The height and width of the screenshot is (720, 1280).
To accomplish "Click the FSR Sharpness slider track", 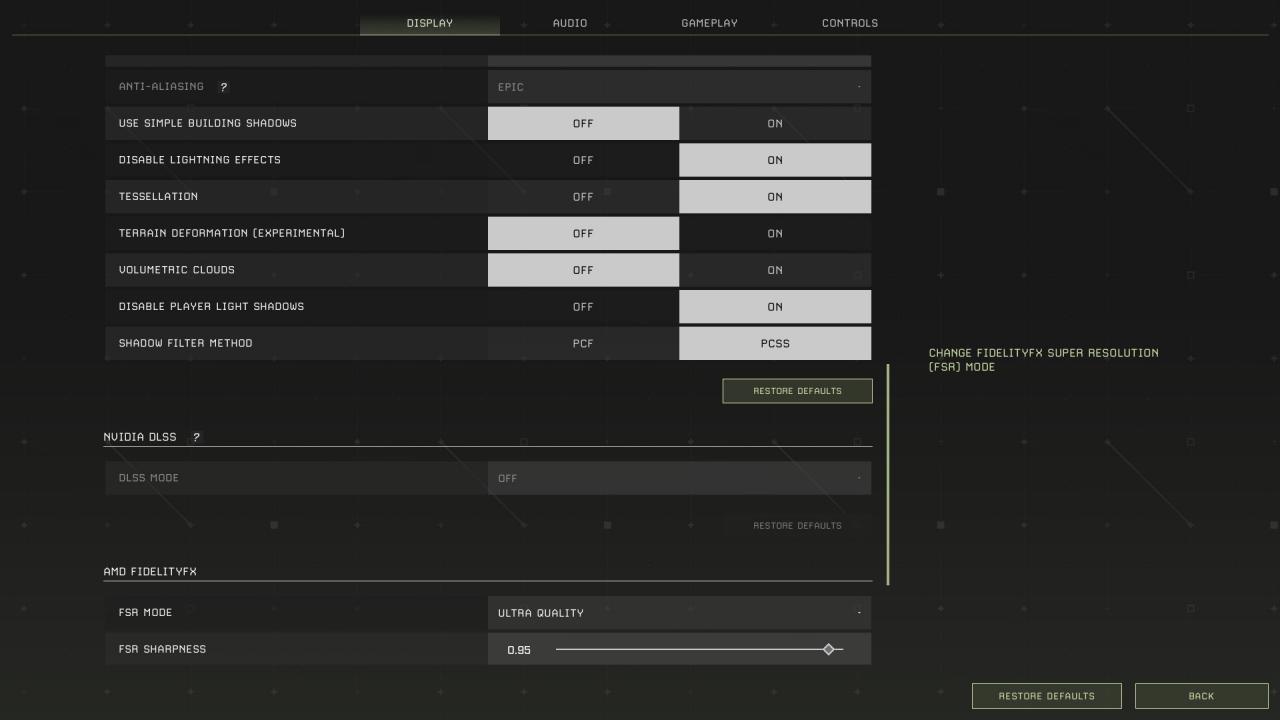I will [x=699, y=650].
